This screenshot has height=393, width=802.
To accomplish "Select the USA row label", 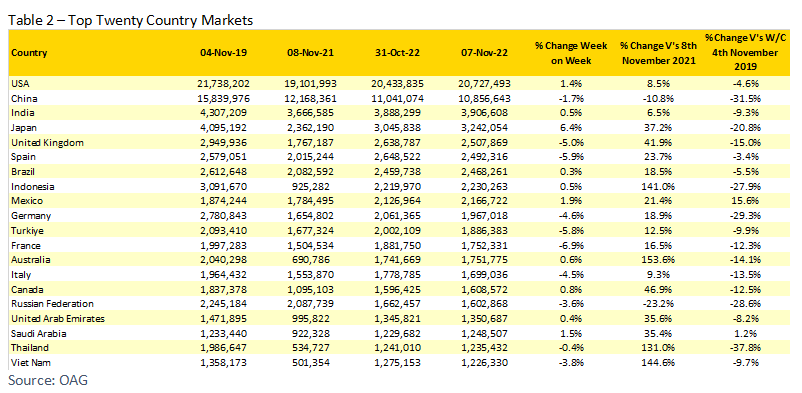I will coord(19,82).
